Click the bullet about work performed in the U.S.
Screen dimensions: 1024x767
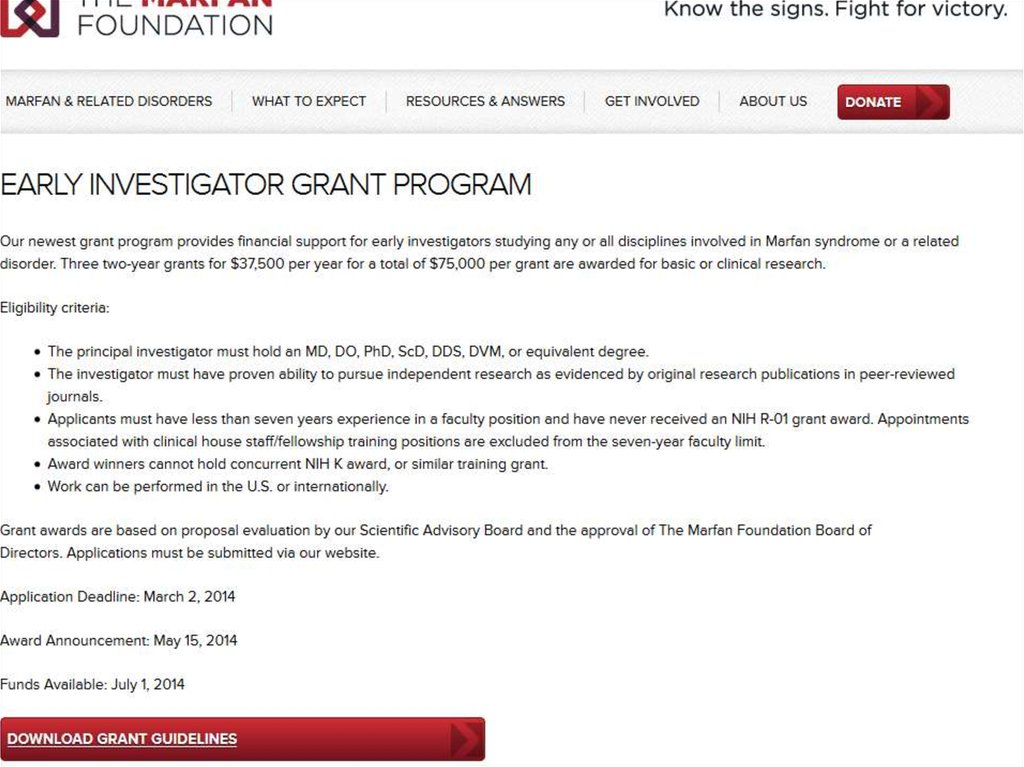coord(218,487)
